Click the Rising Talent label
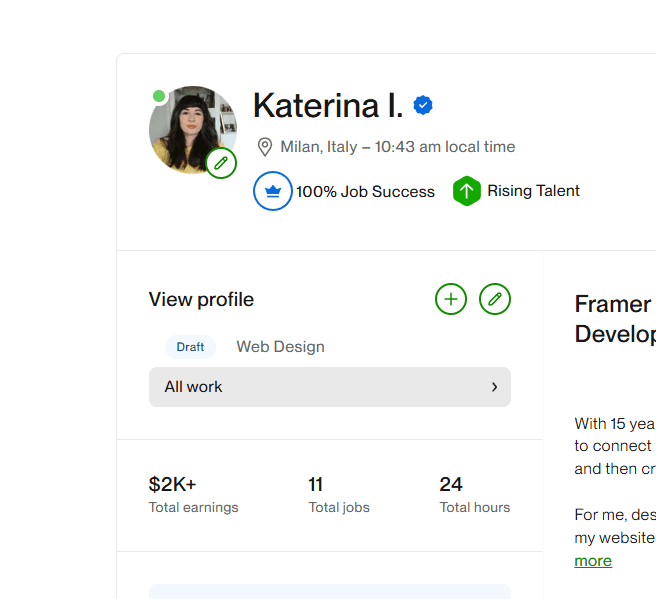Viewport: 656px width, 599px height. [533, 191]
